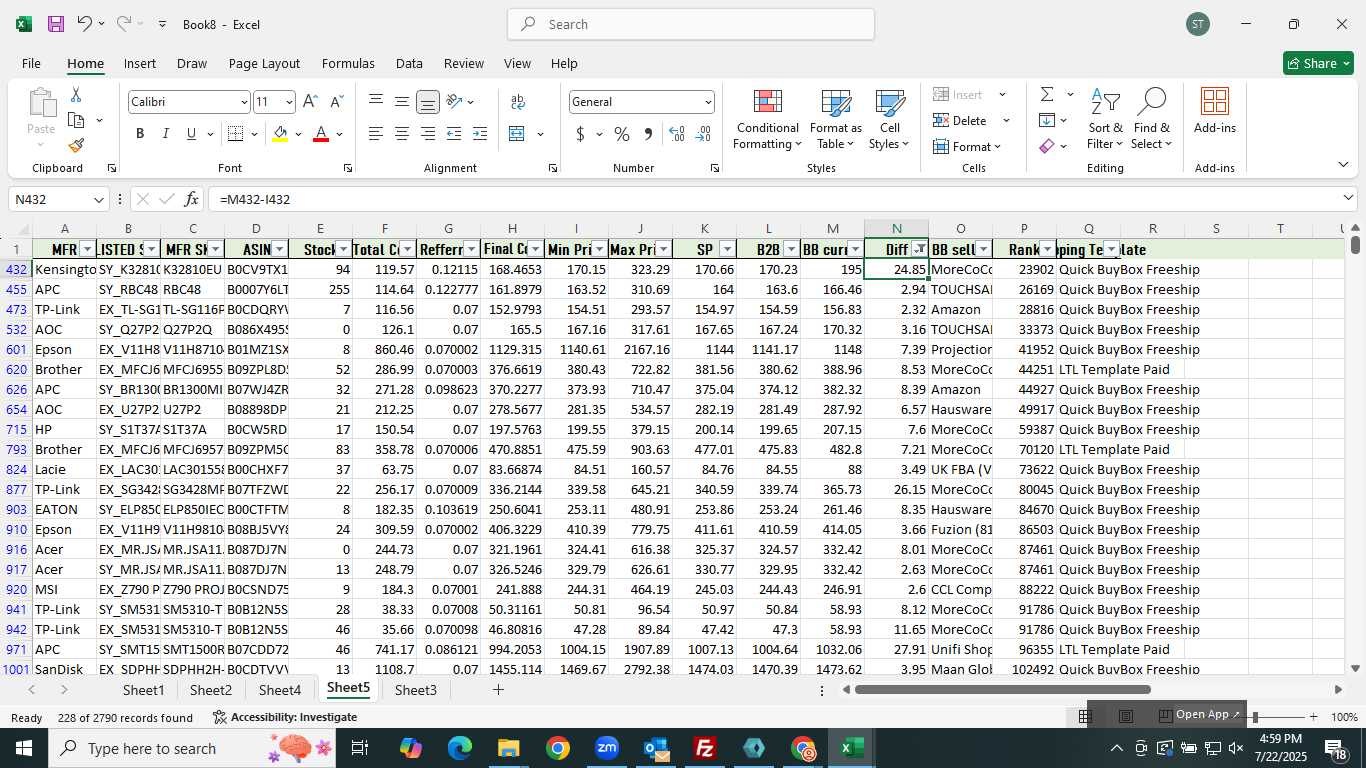Open the Data ribbon tab
The image size is (1366, 768).
[x=409, y=63]
